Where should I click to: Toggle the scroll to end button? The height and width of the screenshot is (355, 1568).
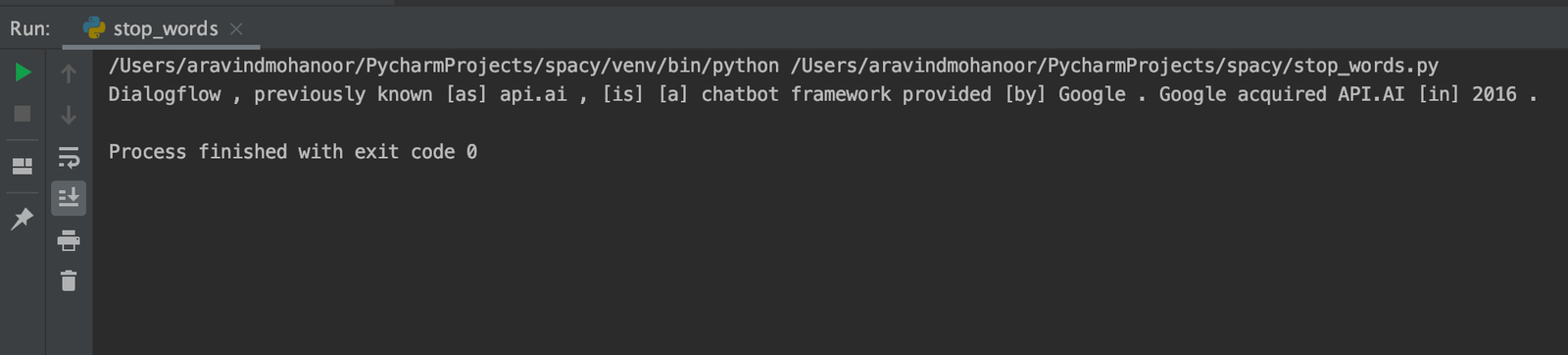click(x=69, y=198)
